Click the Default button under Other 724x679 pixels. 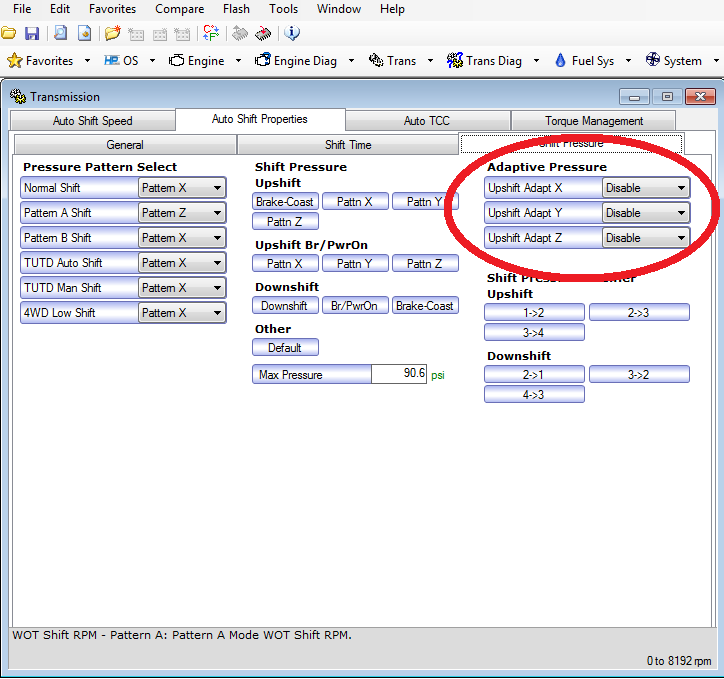coord(285,348)
